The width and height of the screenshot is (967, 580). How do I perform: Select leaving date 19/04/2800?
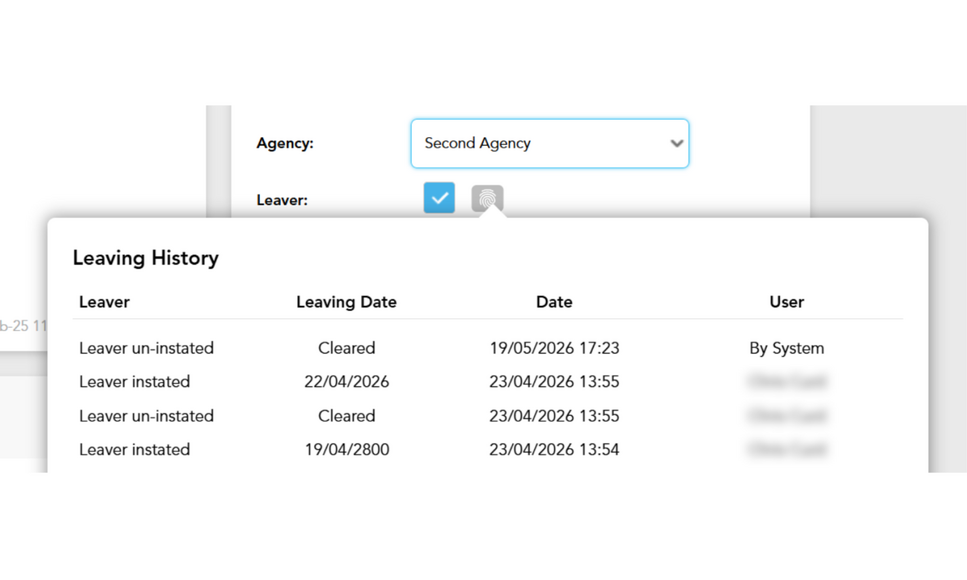click(347, 450)
